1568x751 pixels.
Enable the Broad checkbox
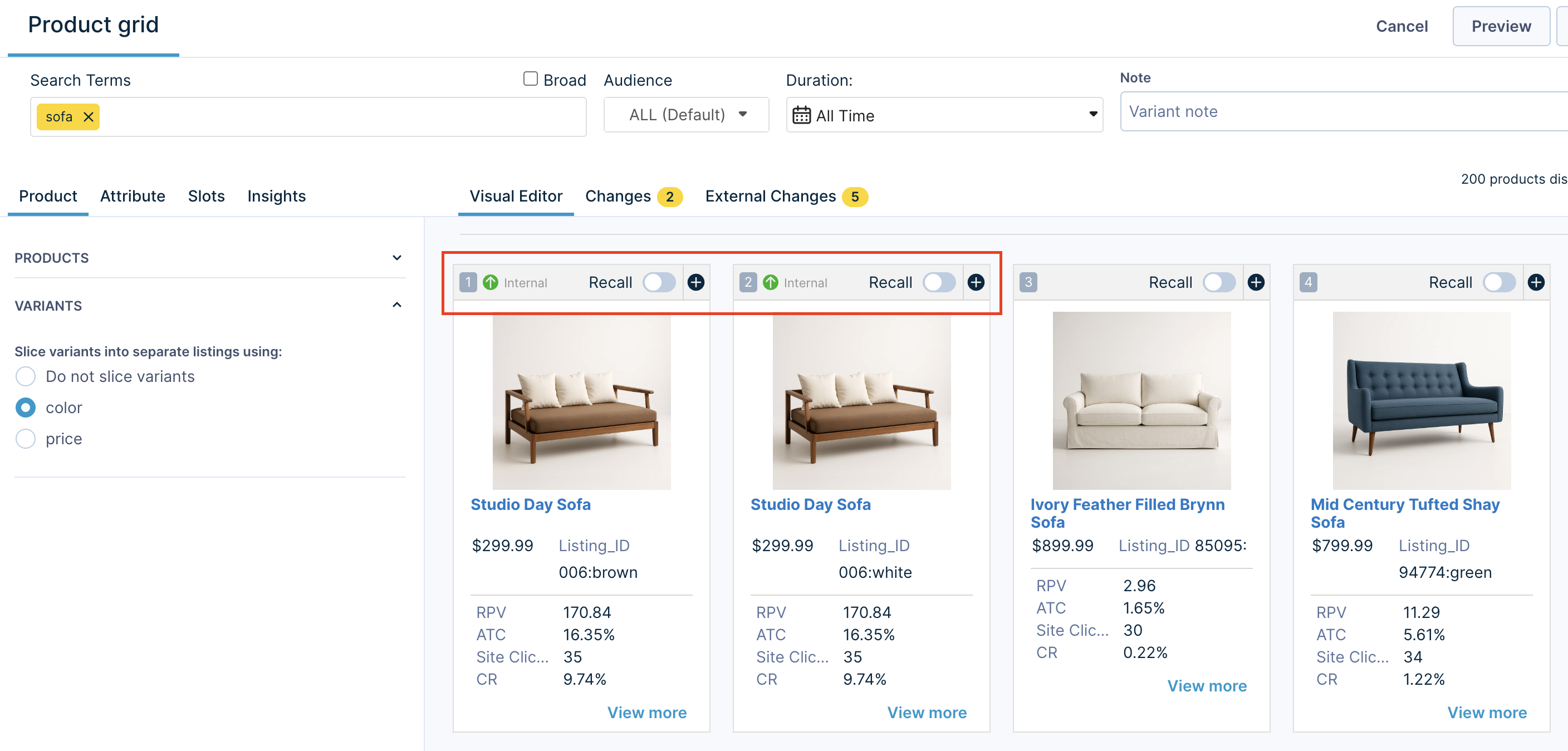tap(530, 79)
